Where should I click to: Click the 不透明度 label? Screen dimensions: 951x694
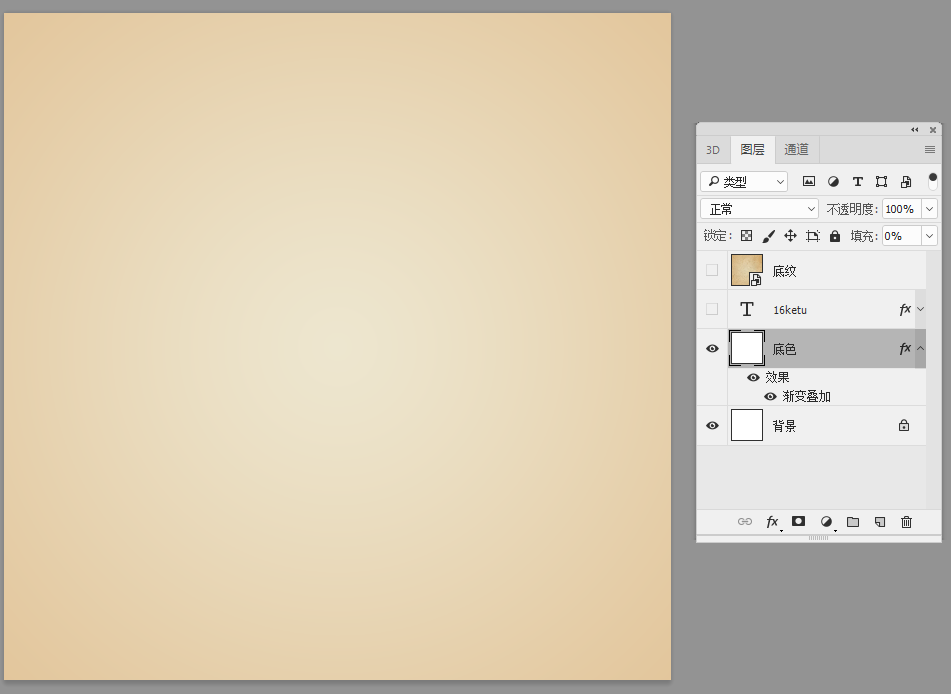click(852, 209)
